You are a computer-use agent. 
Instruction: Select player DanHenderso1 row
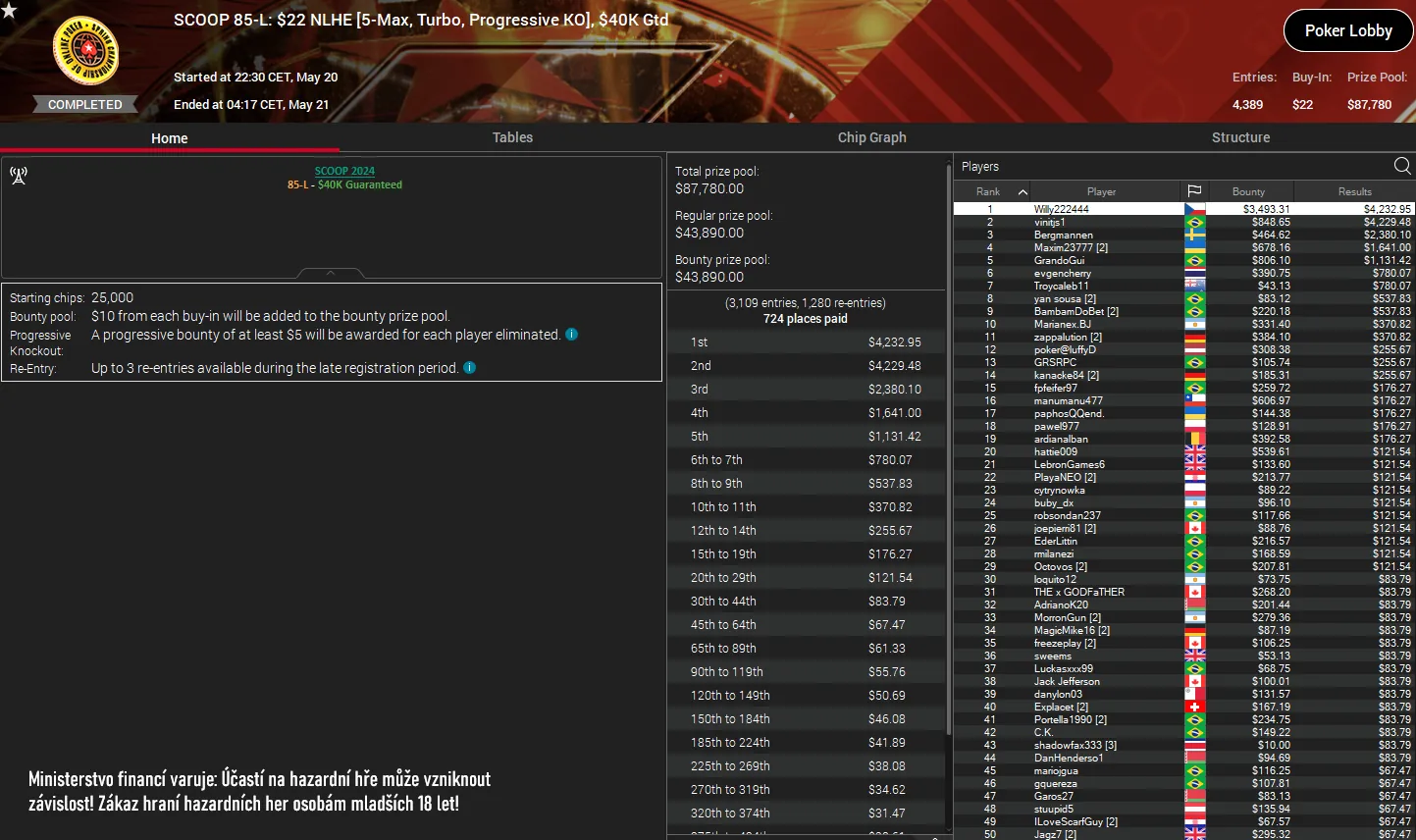1184,758
